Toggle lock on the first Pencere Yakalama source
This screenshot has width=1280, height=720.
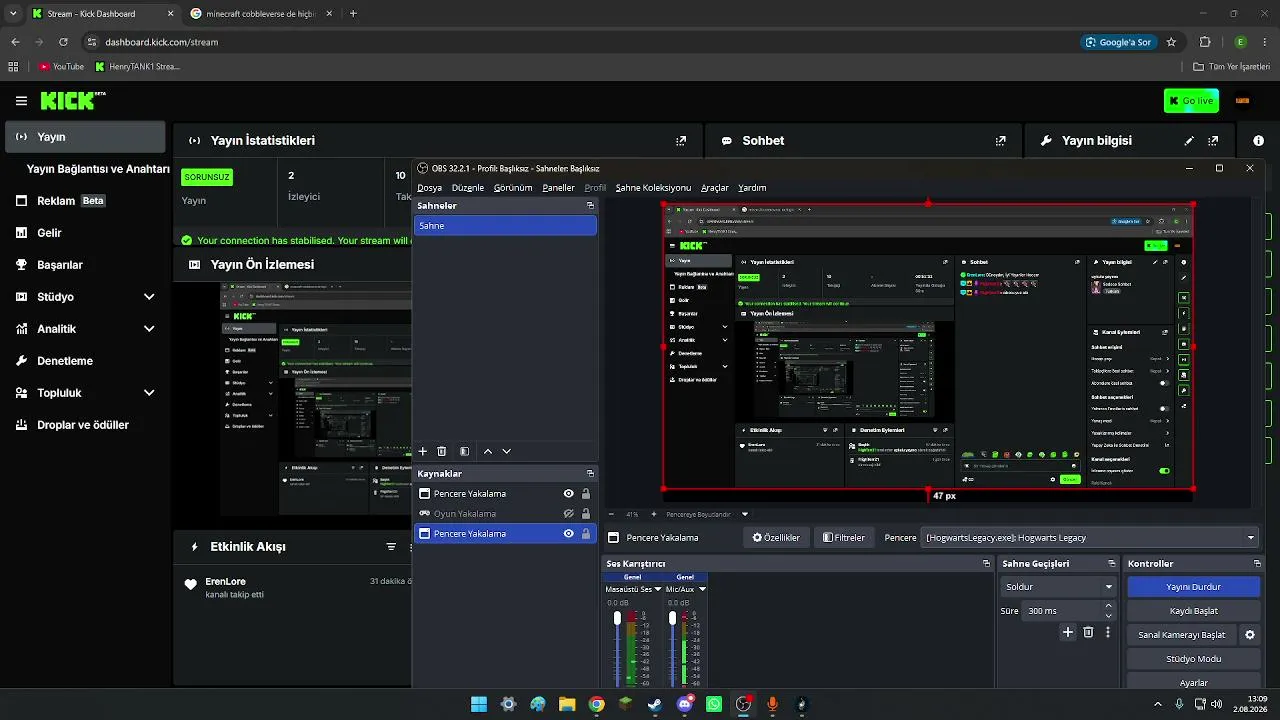pyautogui.click(x=586, y=494)
